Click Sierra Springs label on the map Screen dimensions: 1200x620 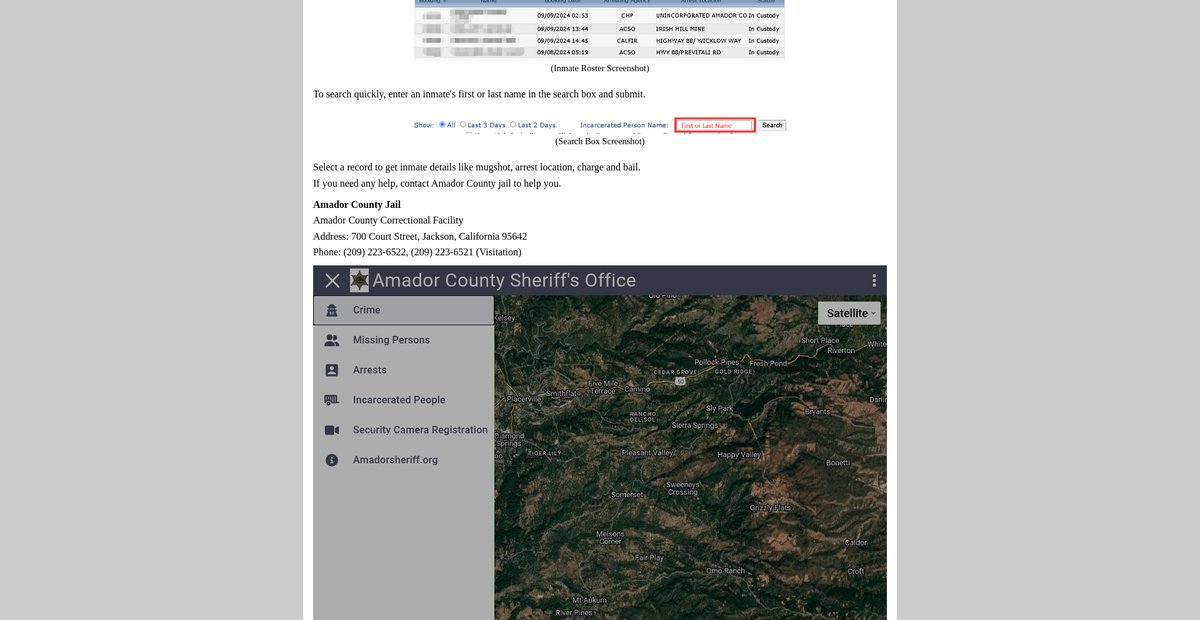694,425
